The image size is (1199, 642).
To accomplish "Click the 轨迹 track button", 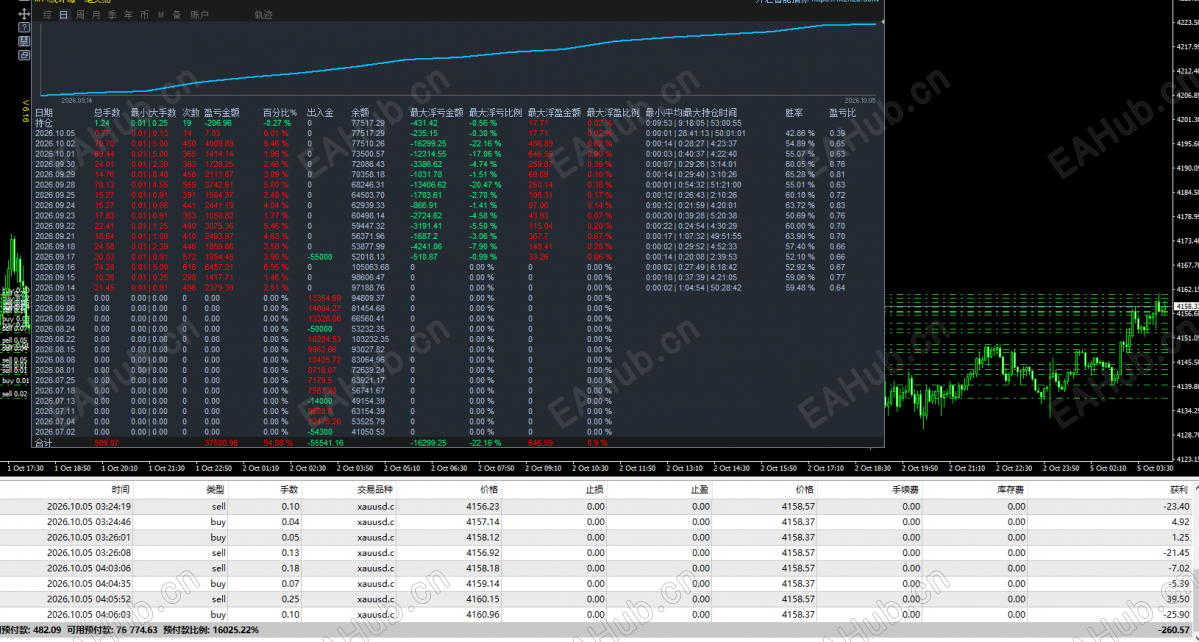I will (262, 15).
